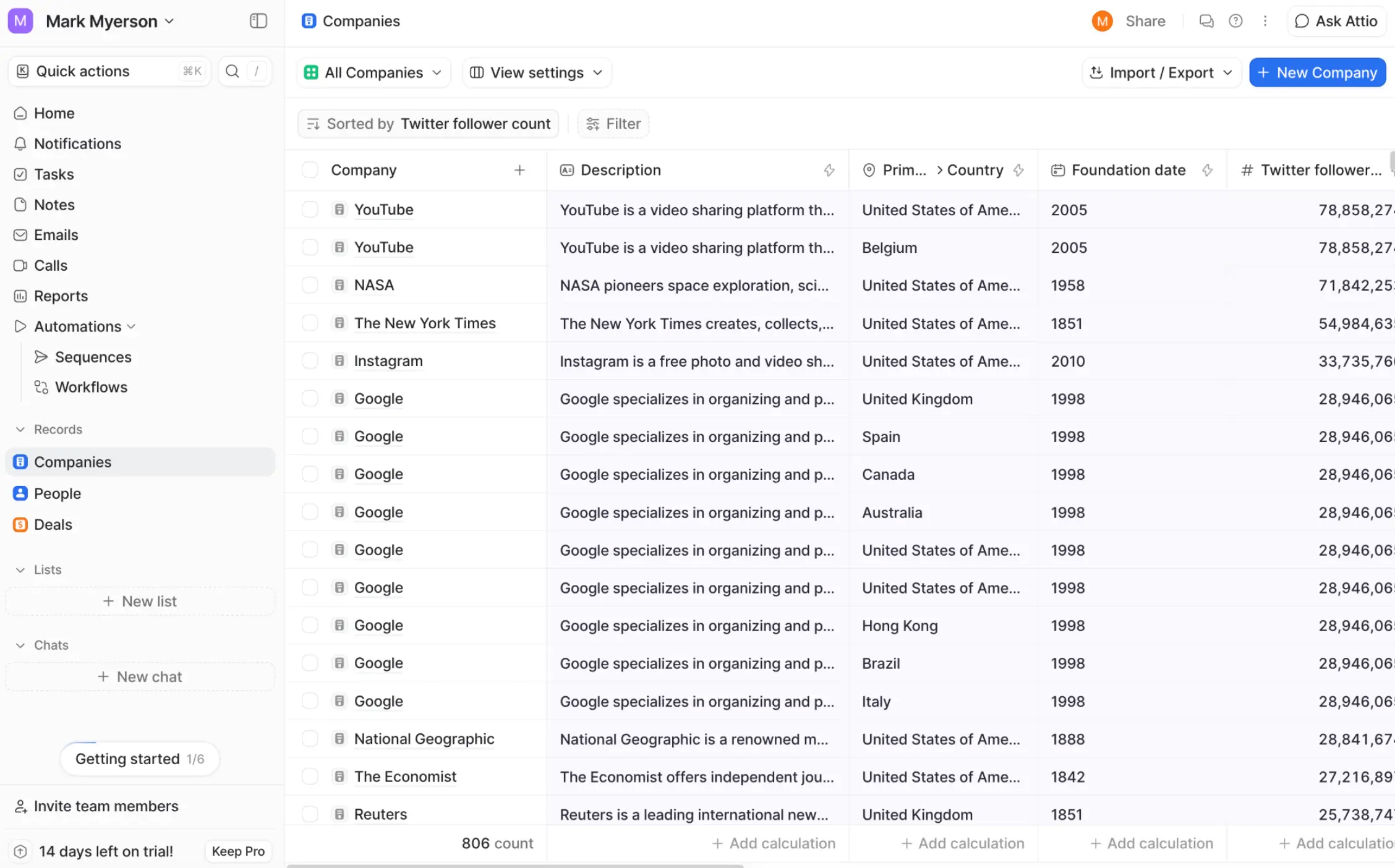Click New list in Lists section
The height and width of the screenshot is (868, 1395).
pyautogui.click(x=140, y=601)
